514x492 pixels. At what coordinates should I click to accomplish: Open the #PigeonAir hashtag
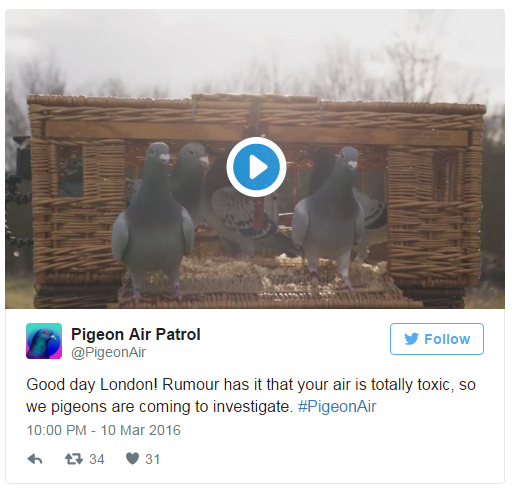tap(337, 407)
